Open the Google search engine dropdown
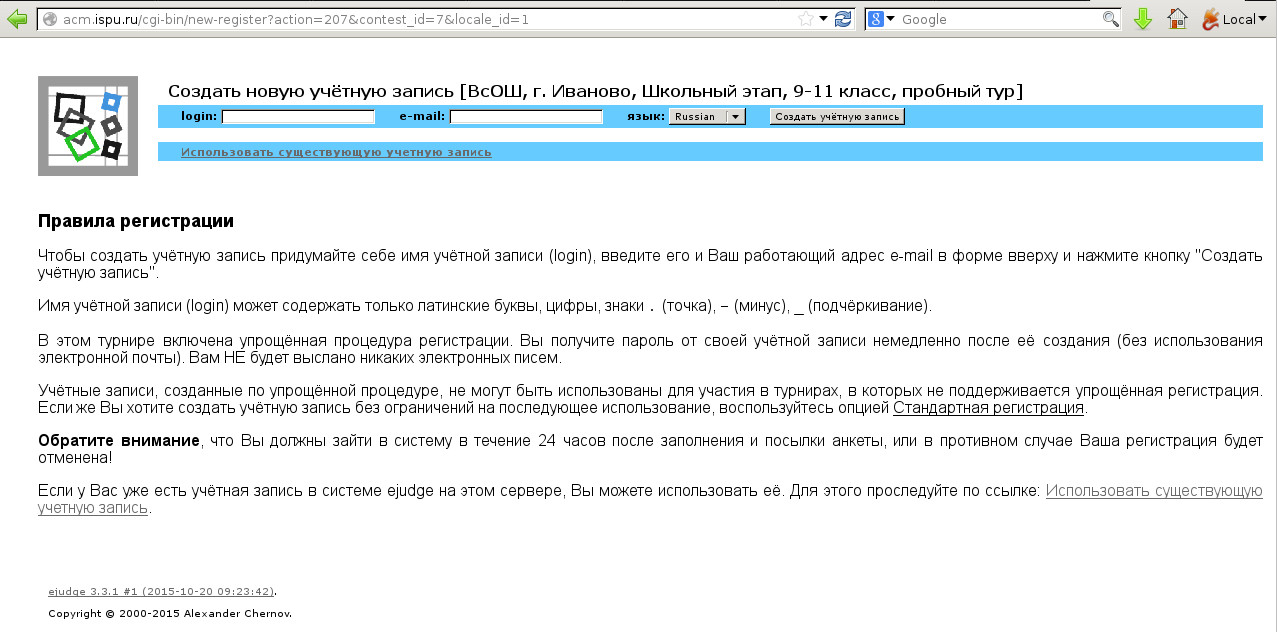The height and width of the screenshot is (632, 1277). [882, 19]
